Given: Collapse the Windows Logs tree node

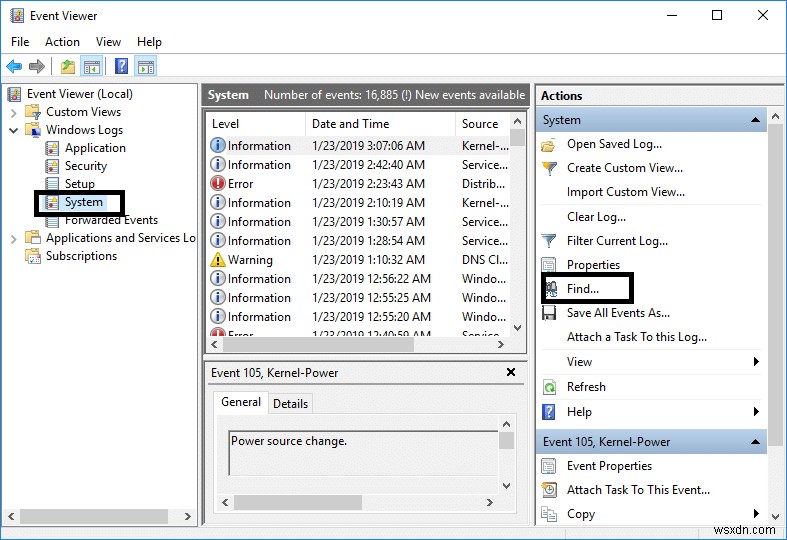Looking at the screenshot, I should point(14,130).
